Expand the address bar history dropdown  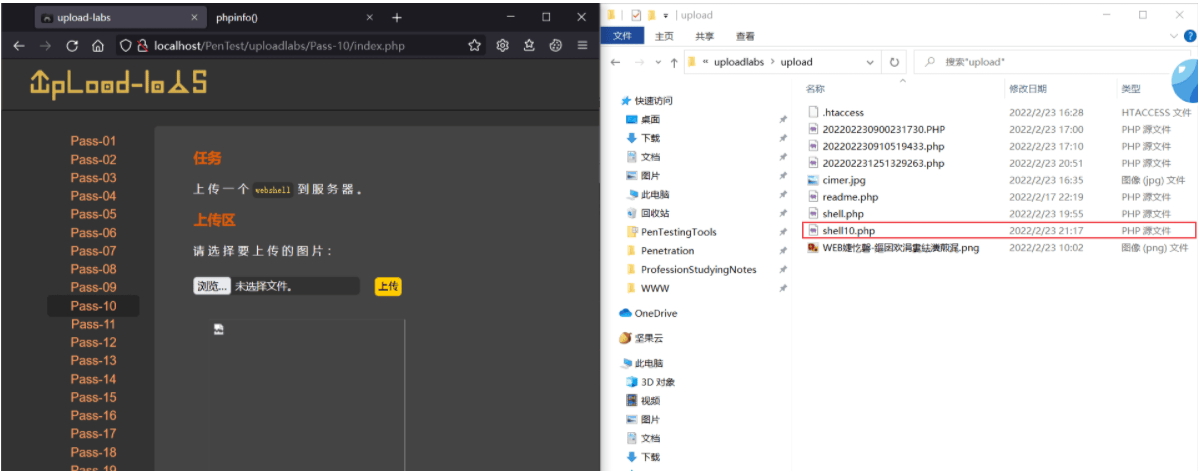[870, 63]
